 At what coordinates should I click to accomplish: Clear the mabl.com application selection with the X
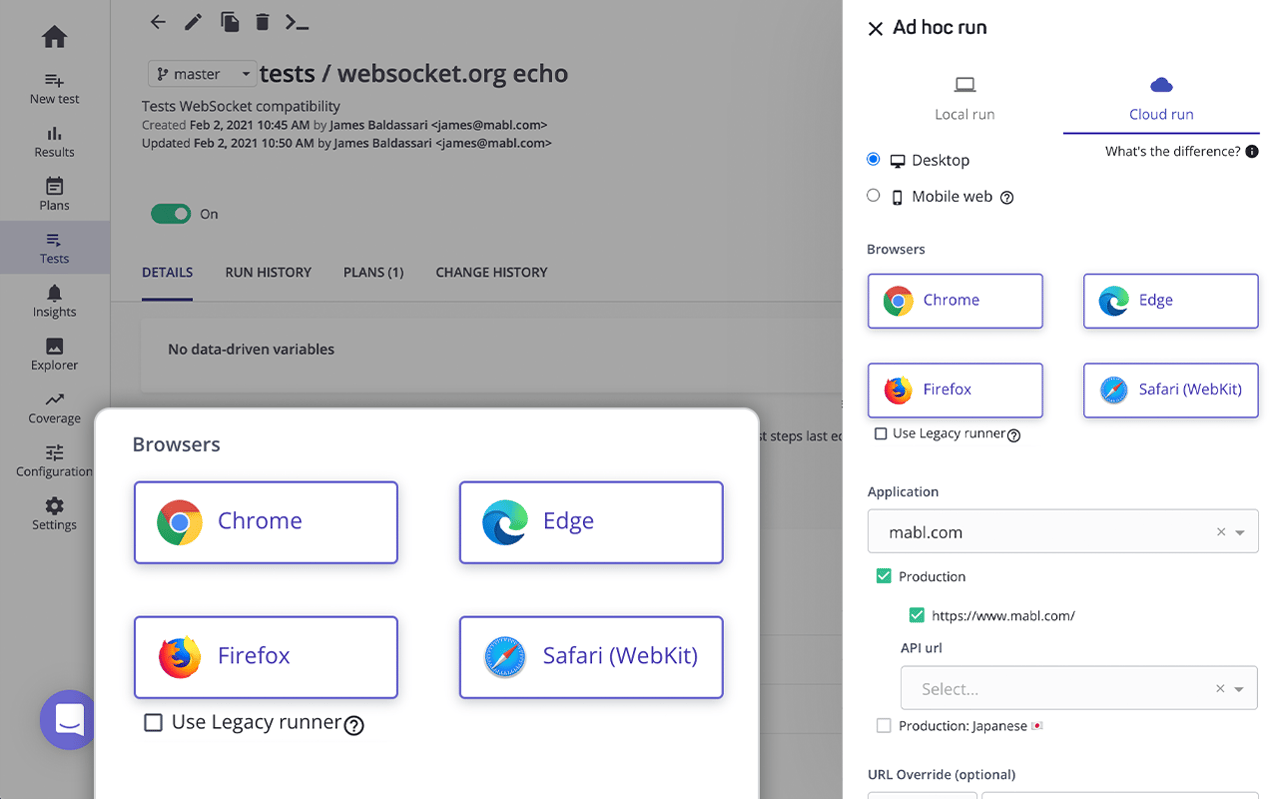pos(1219,531)
